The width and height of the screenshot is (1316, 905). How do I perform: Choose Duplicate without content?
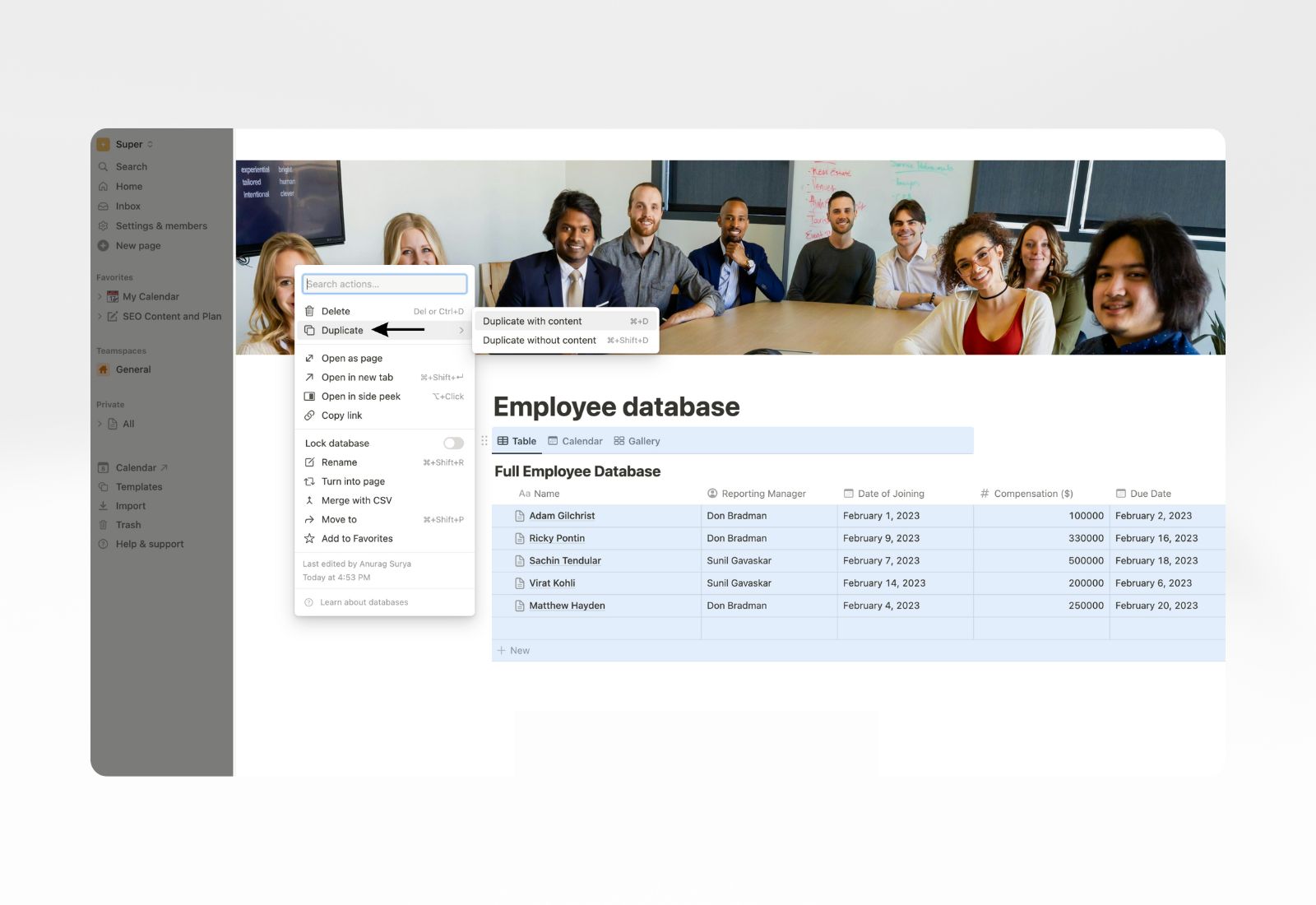(565, 340)
